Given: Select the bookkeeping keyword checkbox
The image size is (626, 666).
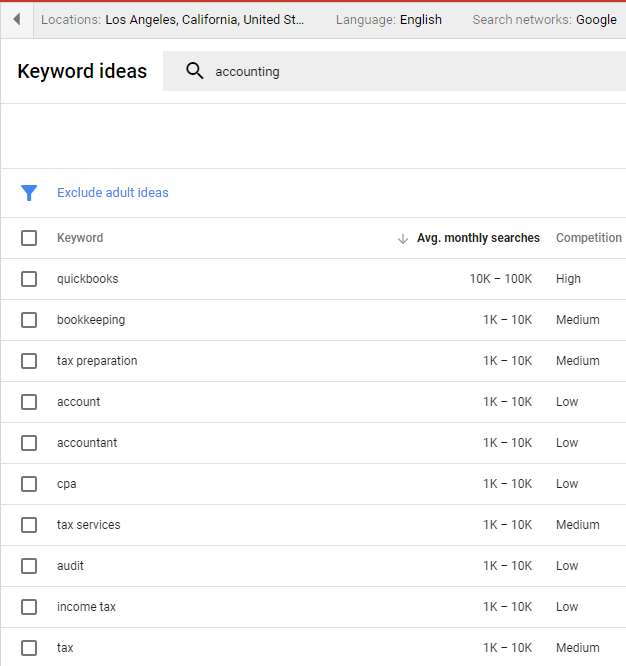Looking at the screenshot, I should [x=29, y=320].
